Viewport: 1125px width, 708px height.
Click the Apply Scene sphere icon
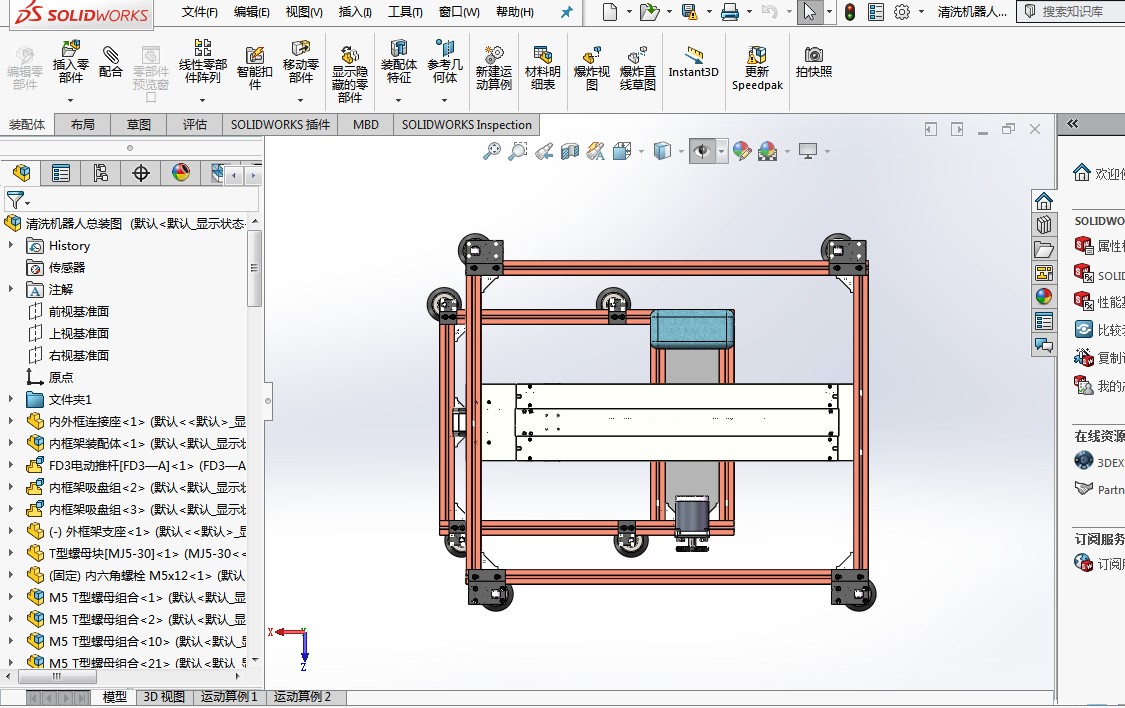767,151
